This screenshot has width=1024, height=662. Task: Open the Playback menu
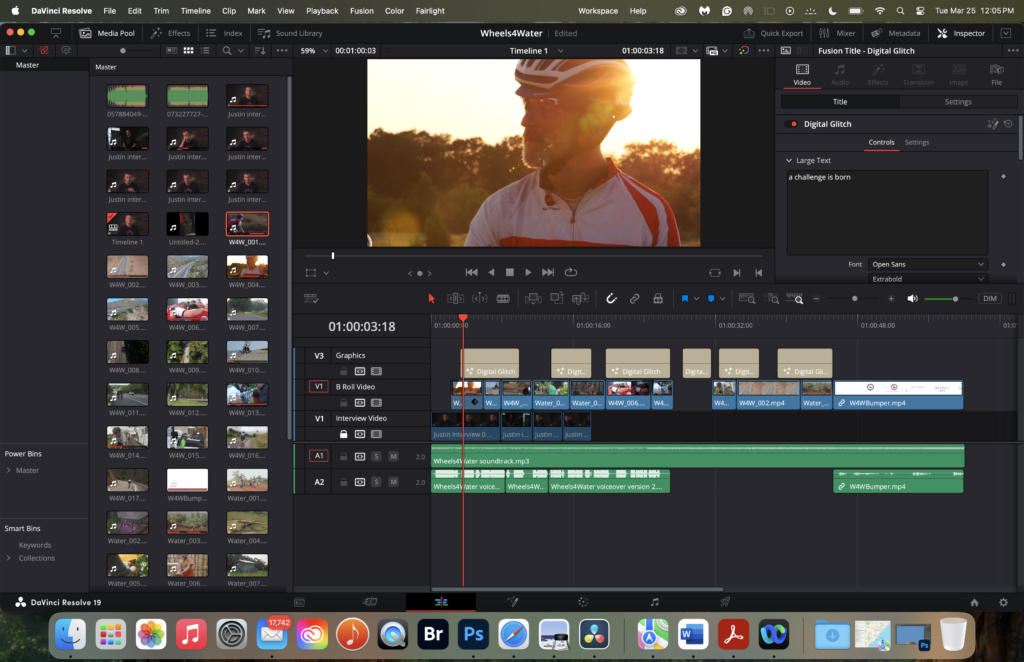(x=322, y=10)
